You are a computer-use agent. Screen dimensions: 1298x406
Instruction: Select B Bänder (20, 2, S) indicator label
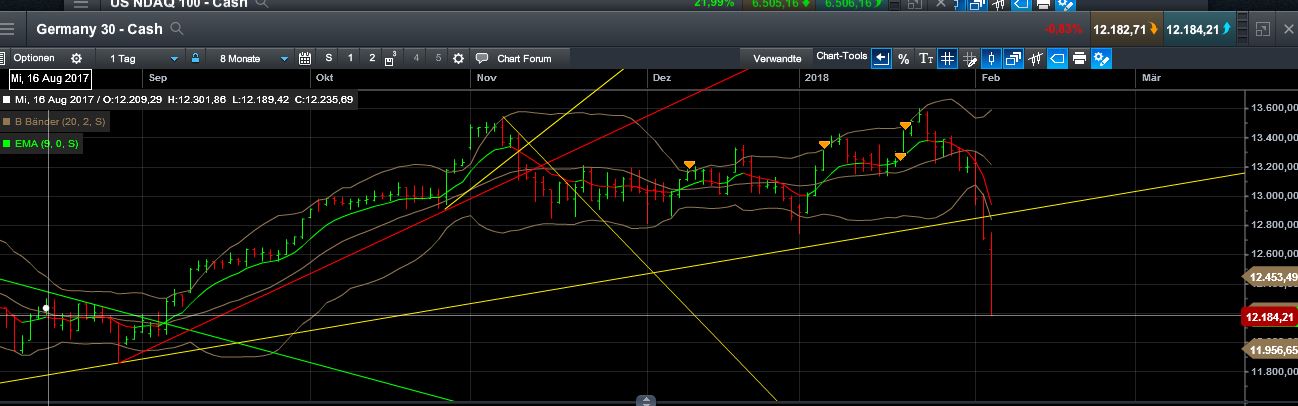[x=60, y=121]
